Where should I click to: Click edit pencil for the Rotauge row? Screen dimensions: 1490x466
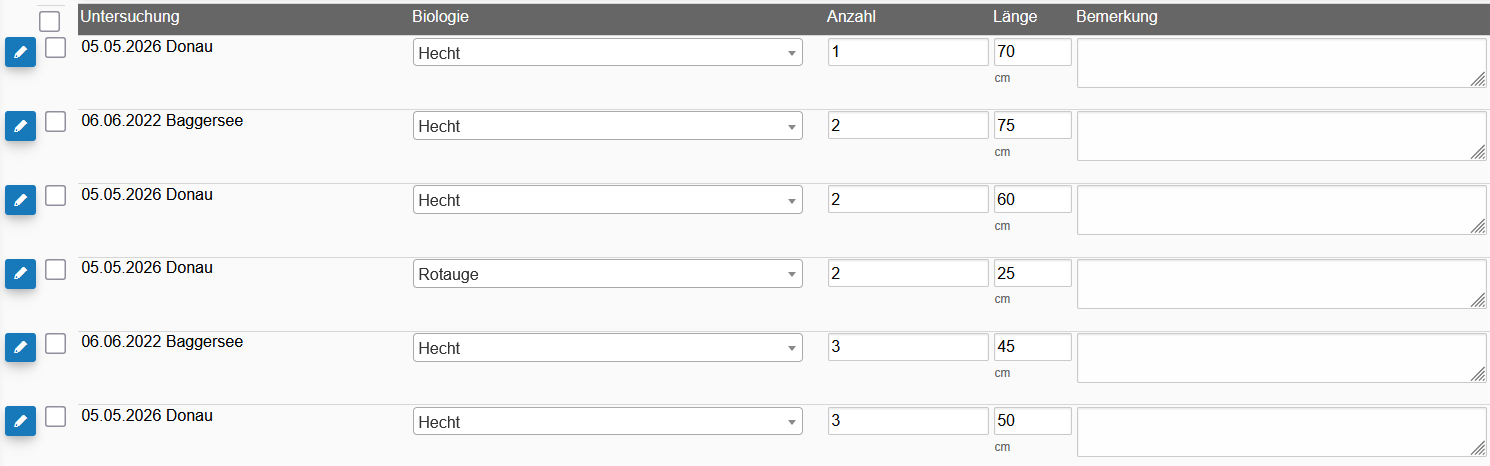tap(20, 273)
